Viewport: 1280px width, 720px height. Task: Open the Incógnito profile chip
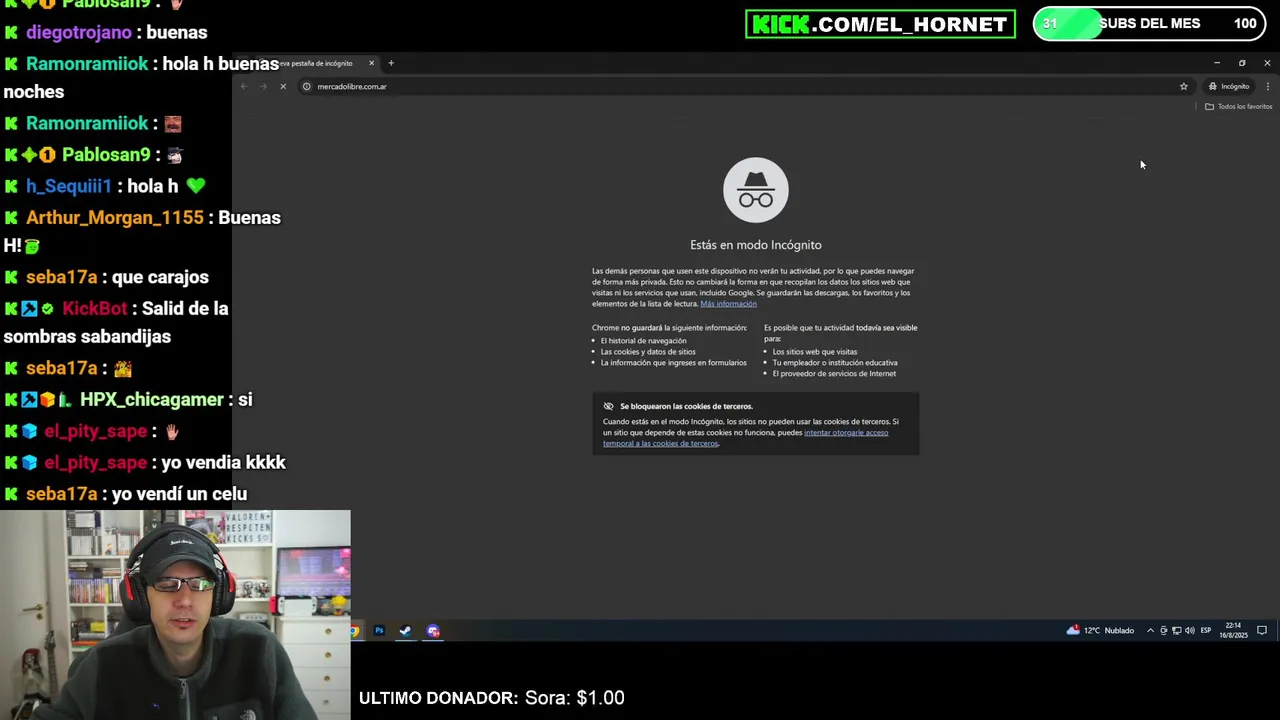pyautogui.click(x=1229, y=86)
